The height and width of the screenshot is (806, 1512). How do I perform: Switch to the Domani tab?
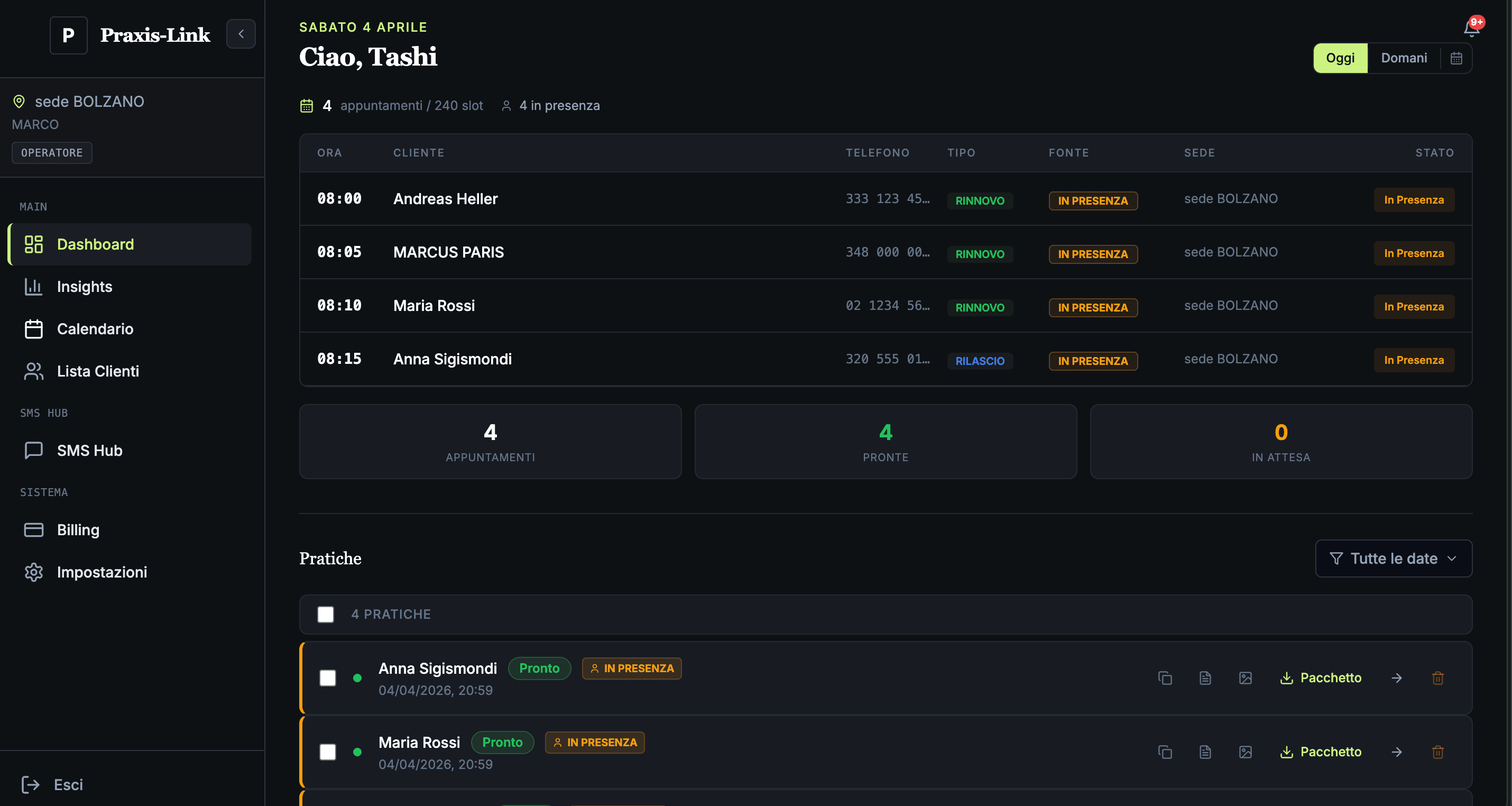[x=1404, y=58]
